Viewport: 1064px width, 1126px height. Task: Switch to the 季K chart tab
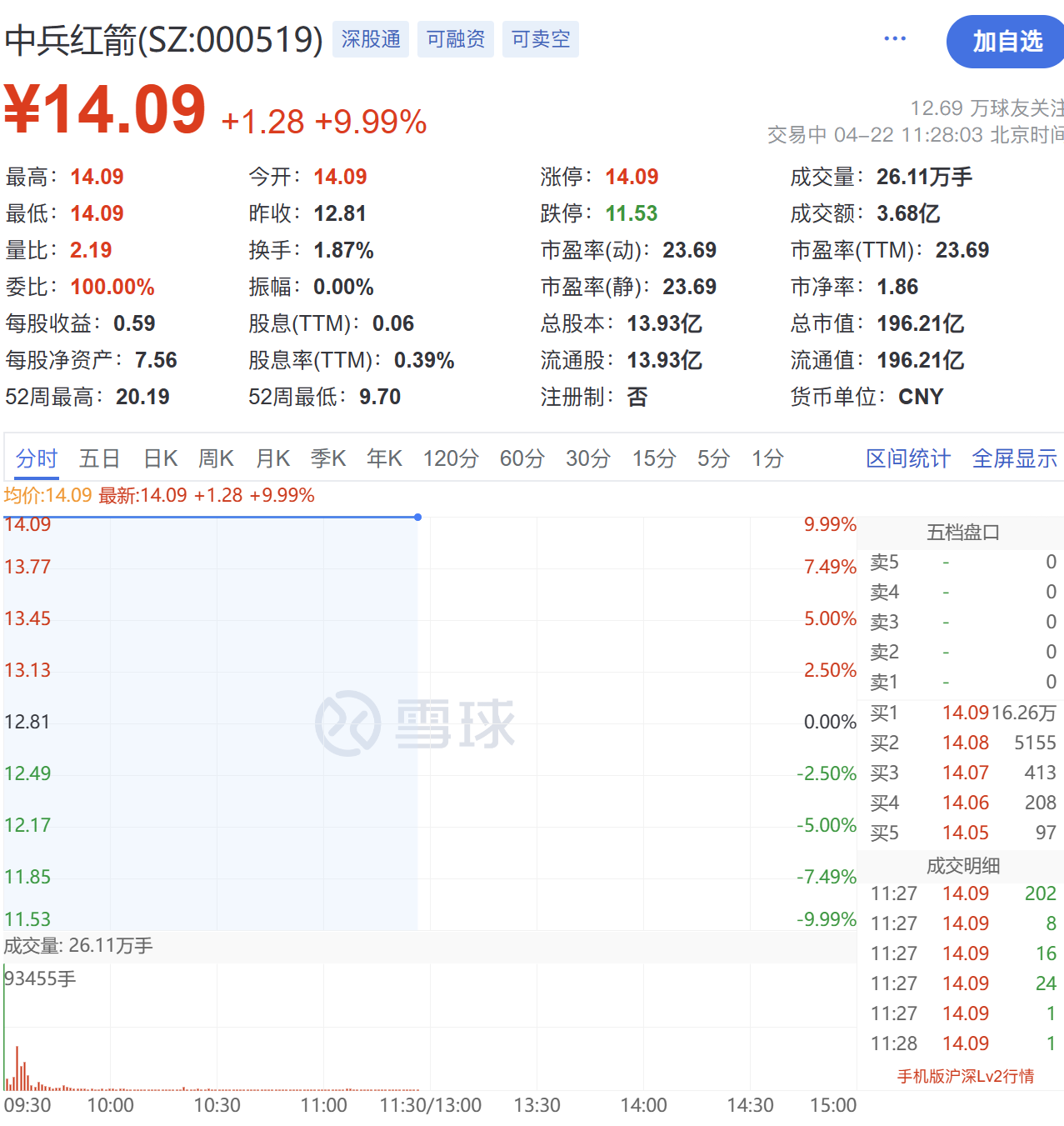point(328,458)
